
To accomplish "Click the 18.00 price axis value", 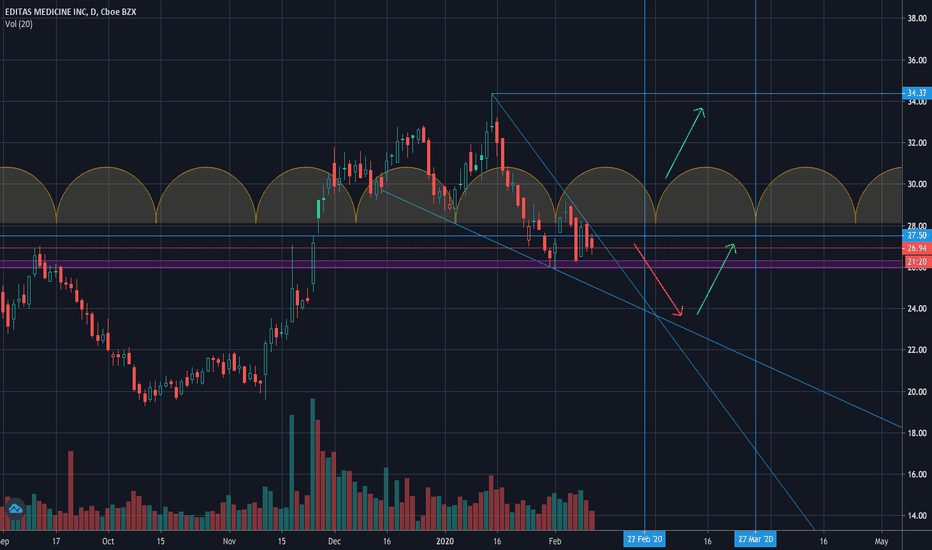I will pos(917,433).
